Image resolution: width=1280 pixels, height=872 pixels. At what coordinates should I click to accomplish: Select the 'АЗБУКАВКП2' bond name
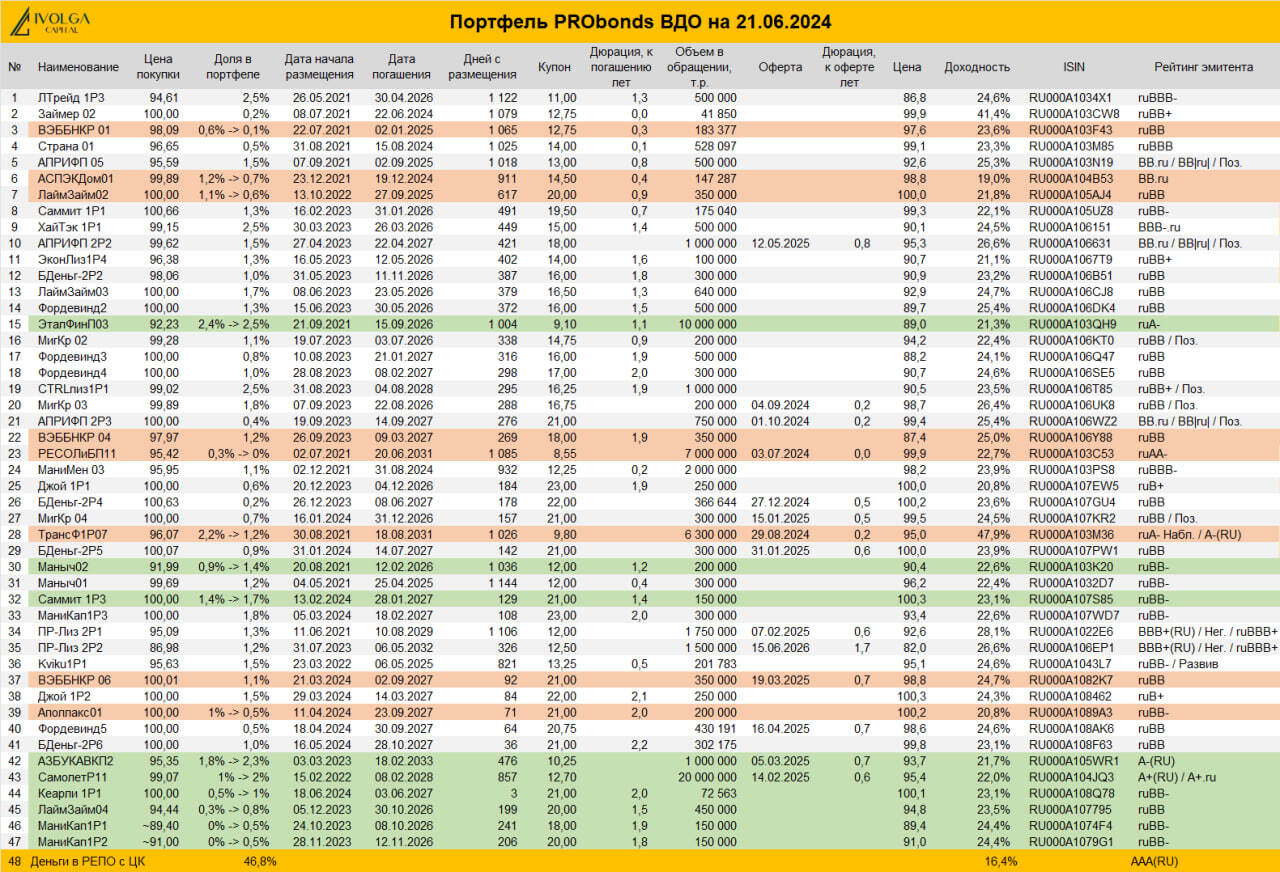click(78, 760)
